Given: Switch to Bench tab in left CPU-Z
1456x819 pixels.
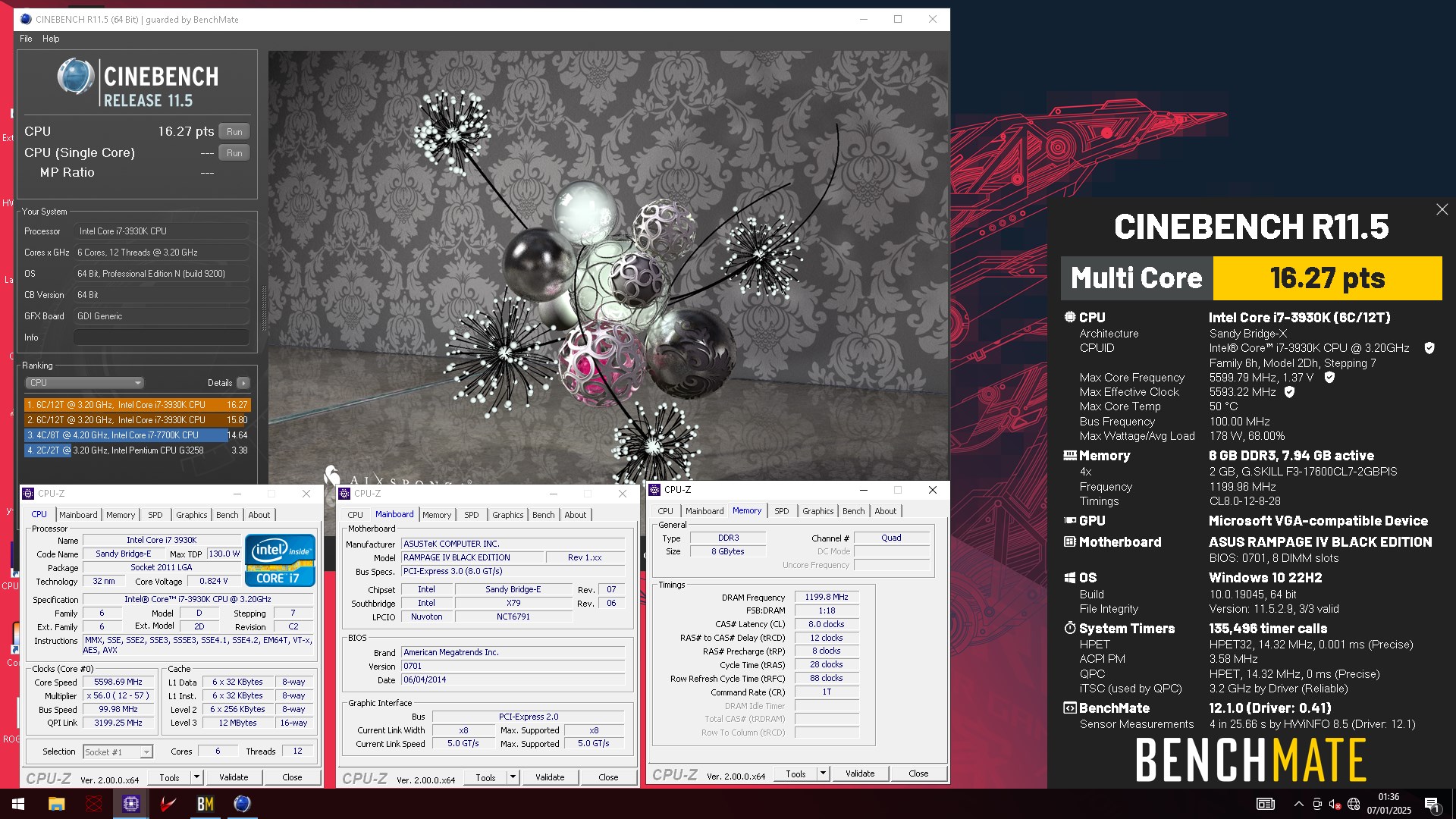Looking at the screenshot, I should (227, 515).
